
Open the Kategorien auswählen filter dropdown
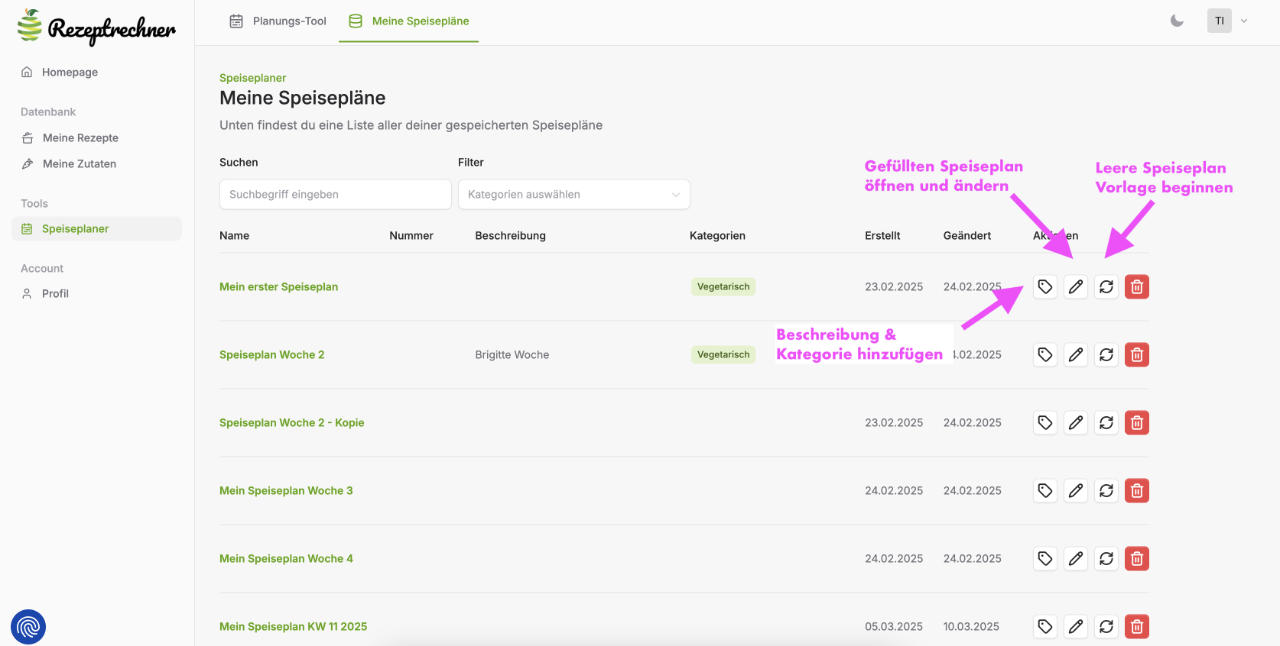coord(573,195)
